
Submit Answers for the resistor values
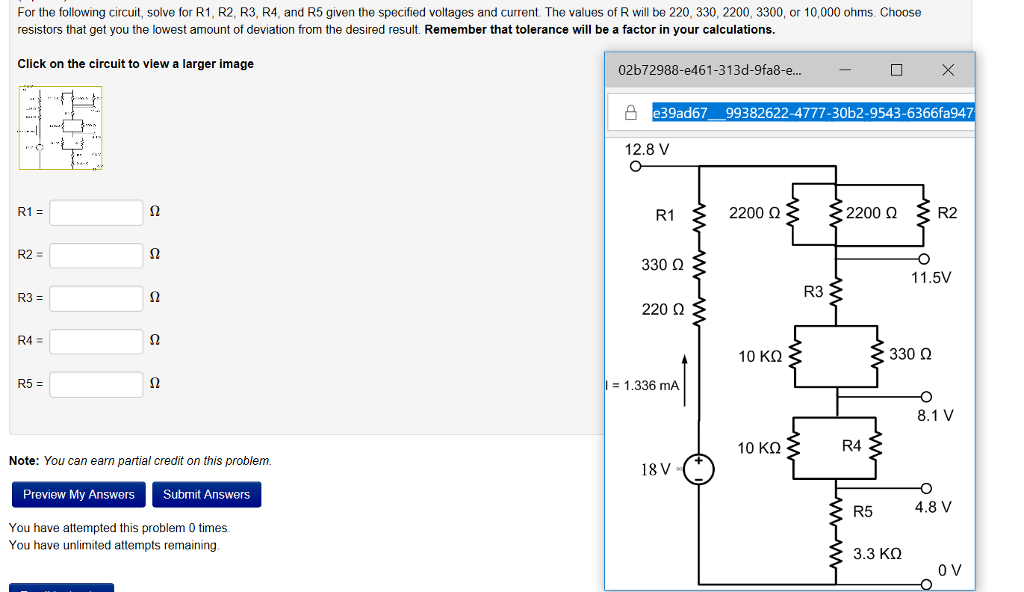pos(206,494)
